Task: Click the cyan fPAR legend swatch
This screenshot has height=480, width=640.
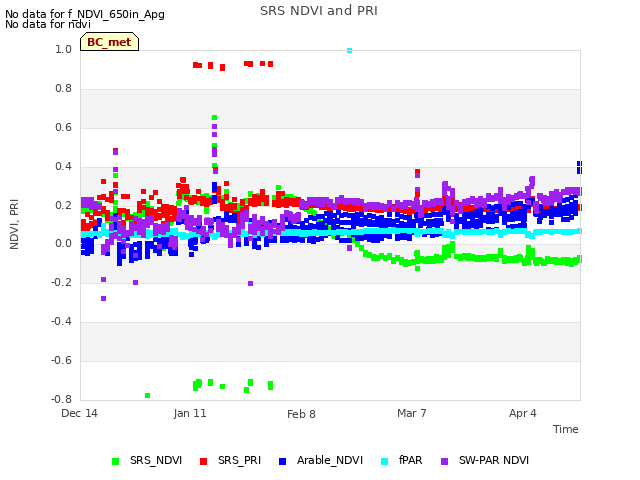Action: 384,461
